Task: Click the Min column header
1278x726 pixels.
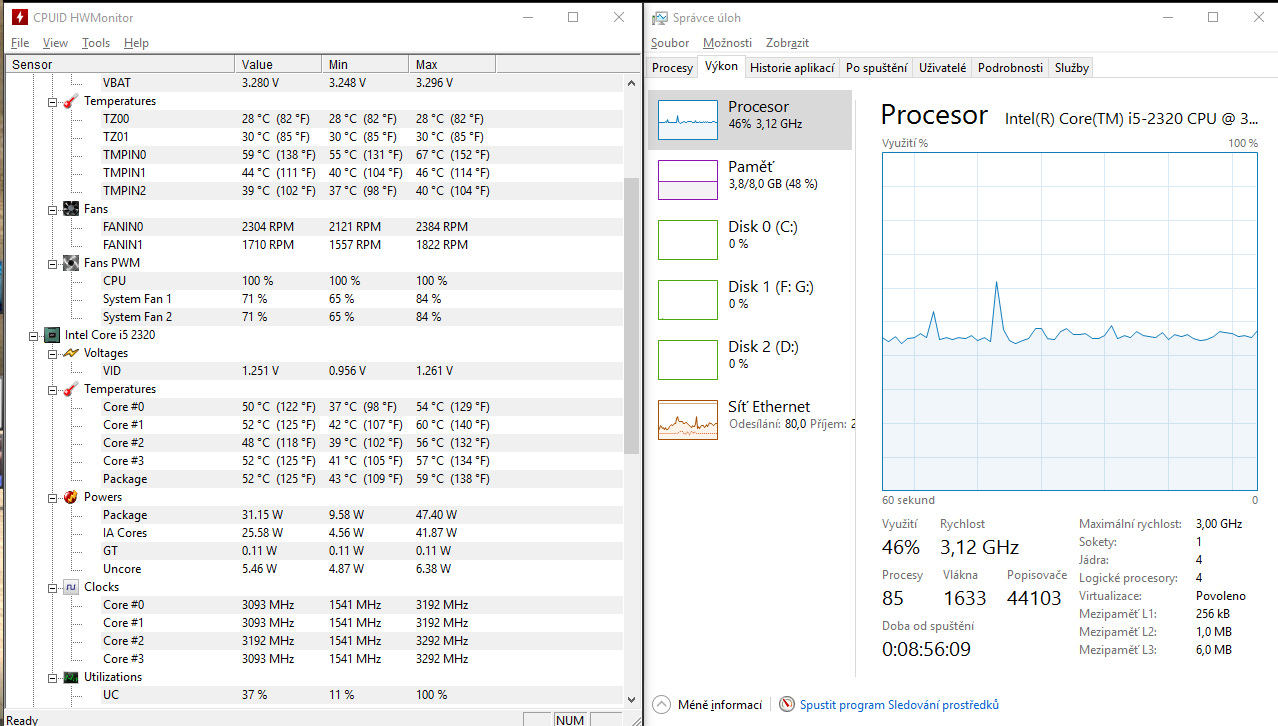Action: [366, 65]
